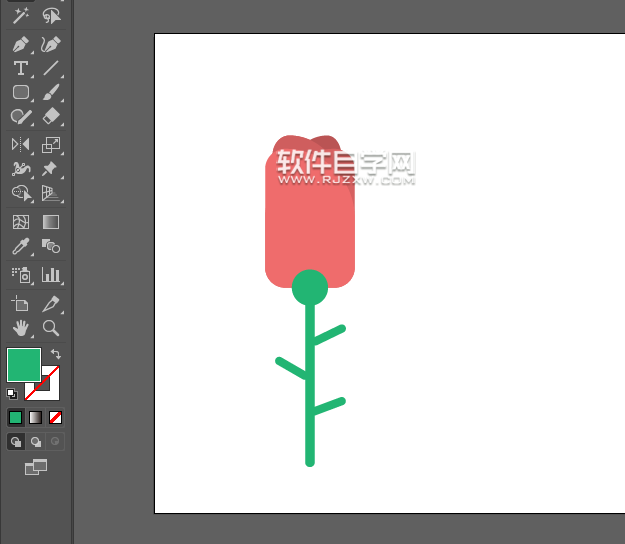Select the Mesh tool

pos(21,222)
